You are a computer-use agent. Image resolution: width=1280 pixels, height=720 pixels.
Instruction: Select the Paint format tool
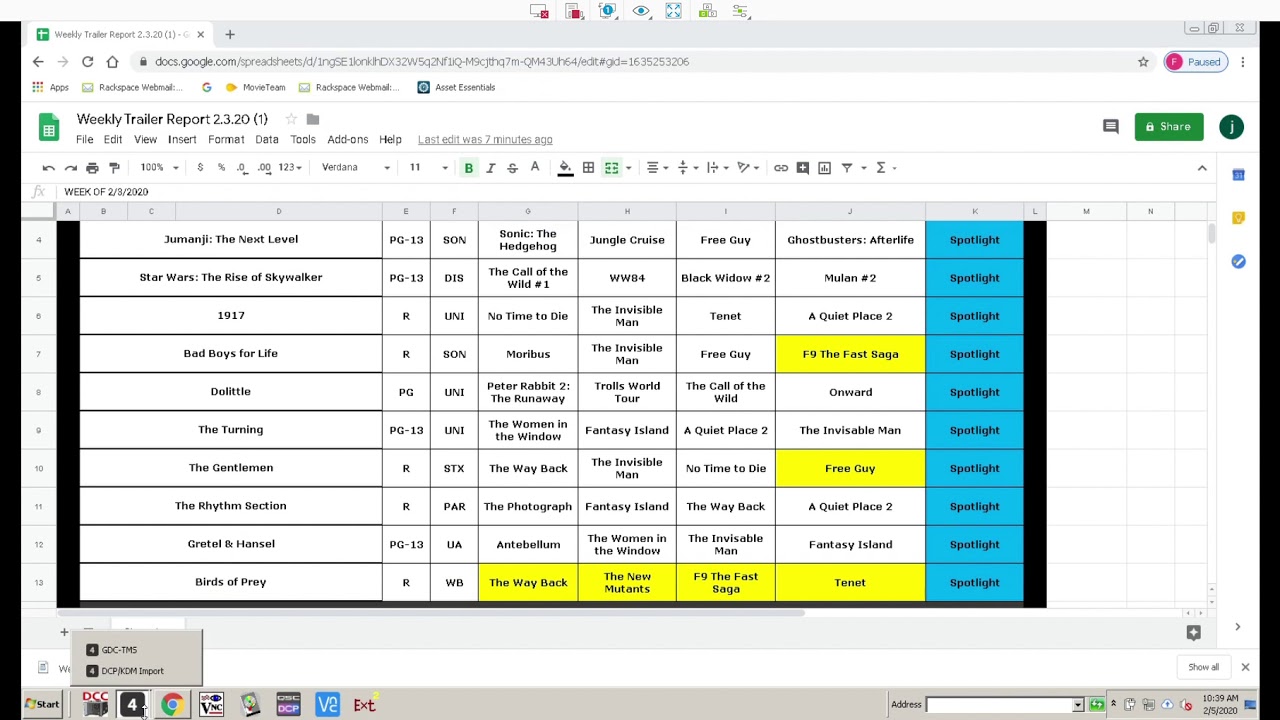[114, 168]
